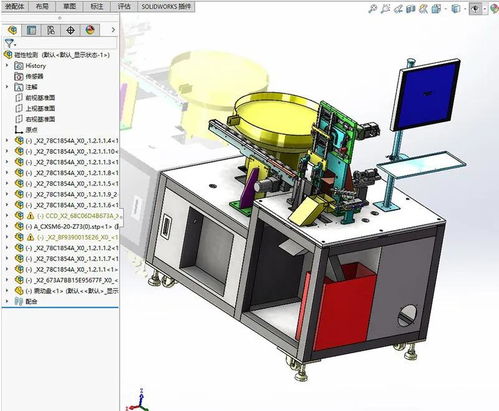Click the Zoom to Area icon
The image size is (499, 411).
385,9
